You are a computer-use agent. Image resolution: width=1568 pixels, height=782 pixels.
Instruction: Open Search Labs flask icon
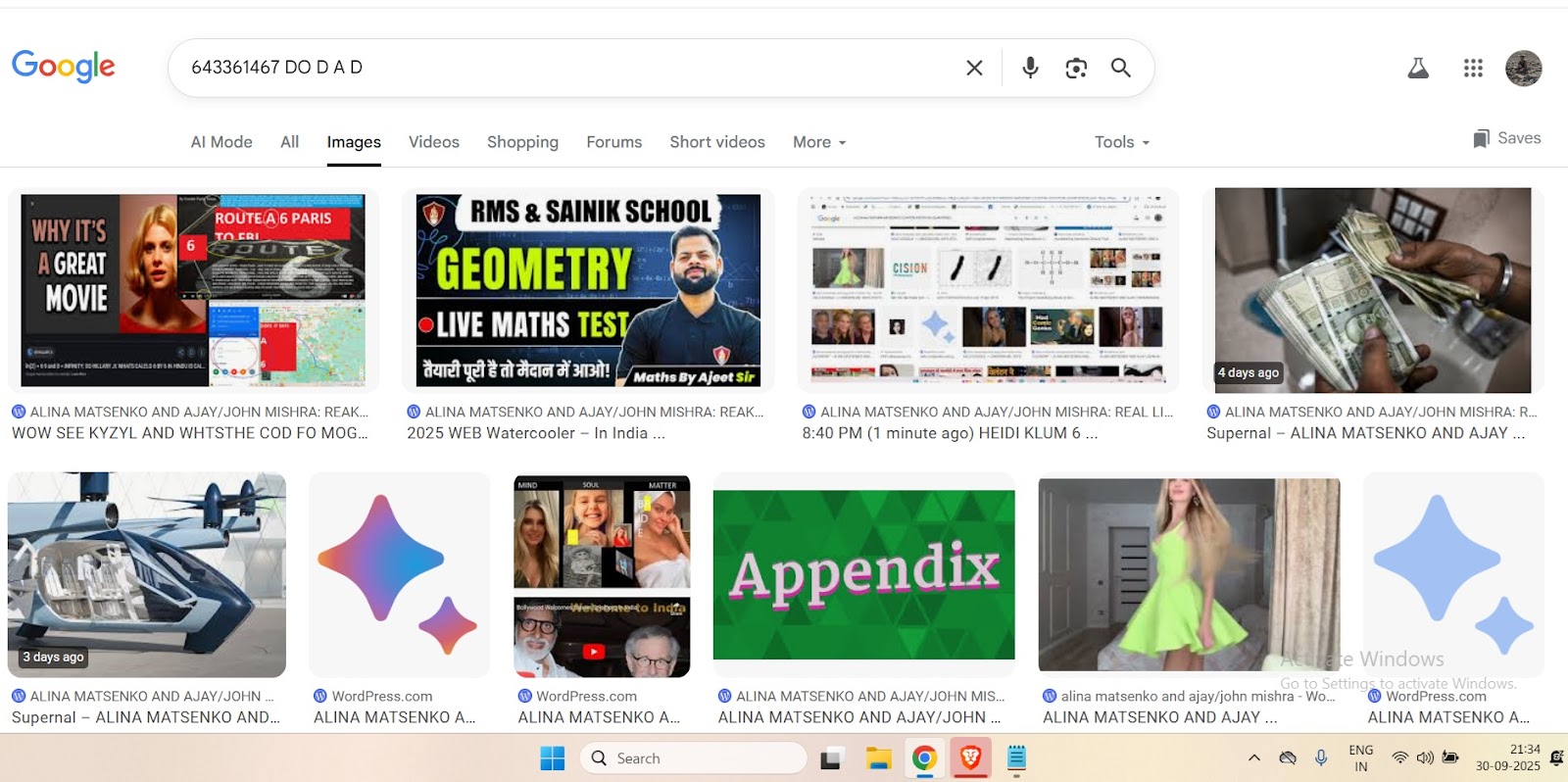(x=1418, y=68)
